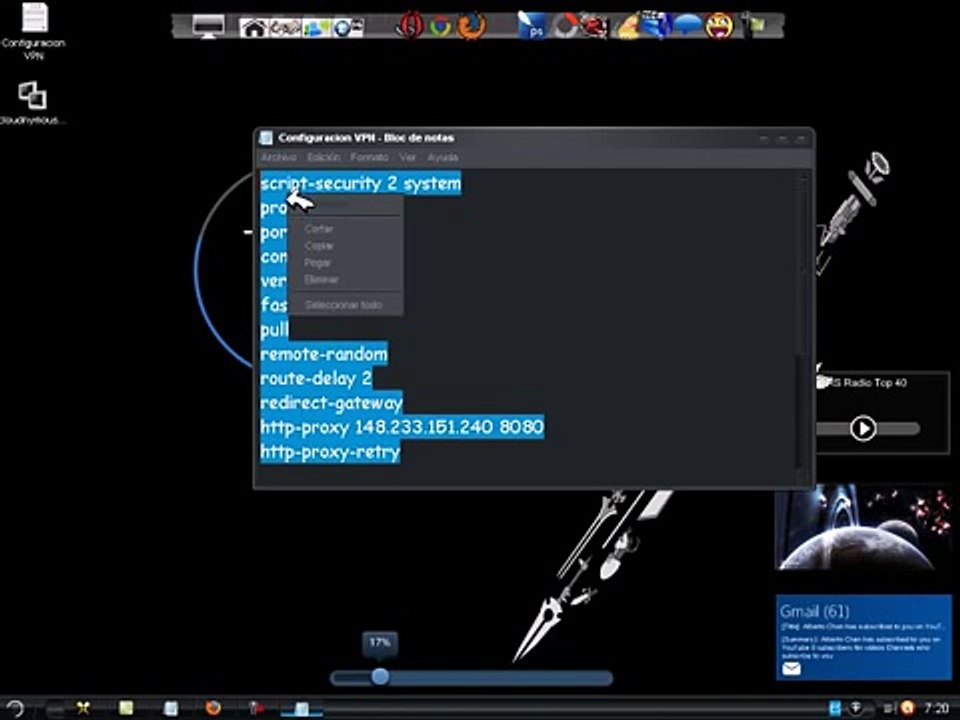Screen dimensions: 960x720
Task: Open the blue chat bubble messenger icon
Action: [687, 25]
